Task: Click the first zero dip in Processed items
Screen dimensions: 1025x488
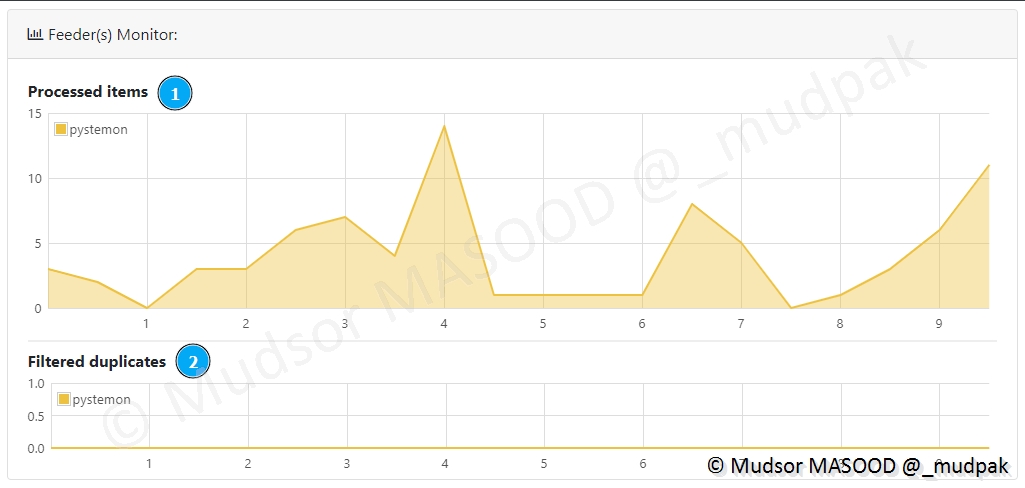Action: (147, 307)
